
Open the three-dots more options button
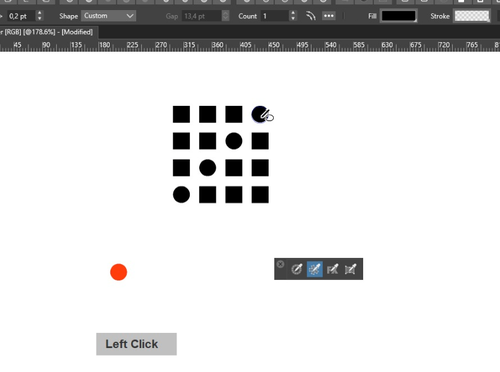pyautogui.click(x=329, y=16)
